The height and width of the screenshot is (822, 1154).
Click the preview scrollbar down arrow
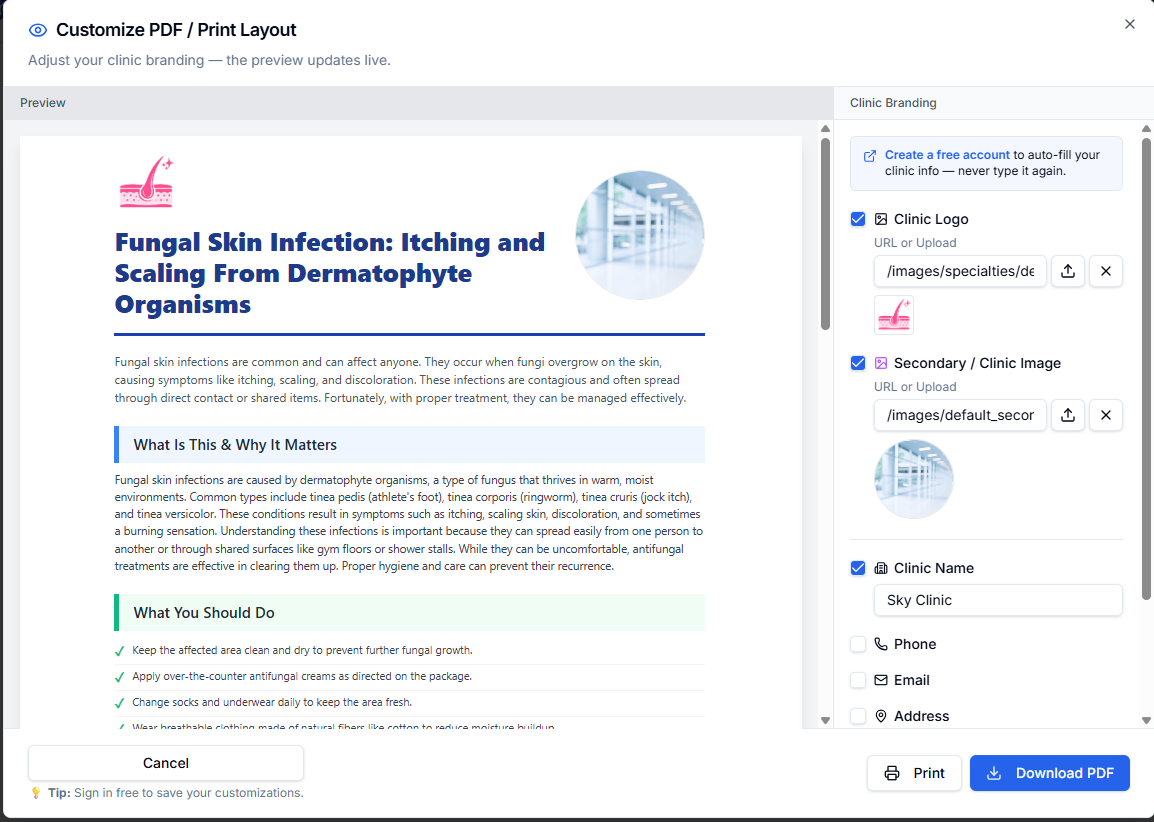click(x=825, y=720)
